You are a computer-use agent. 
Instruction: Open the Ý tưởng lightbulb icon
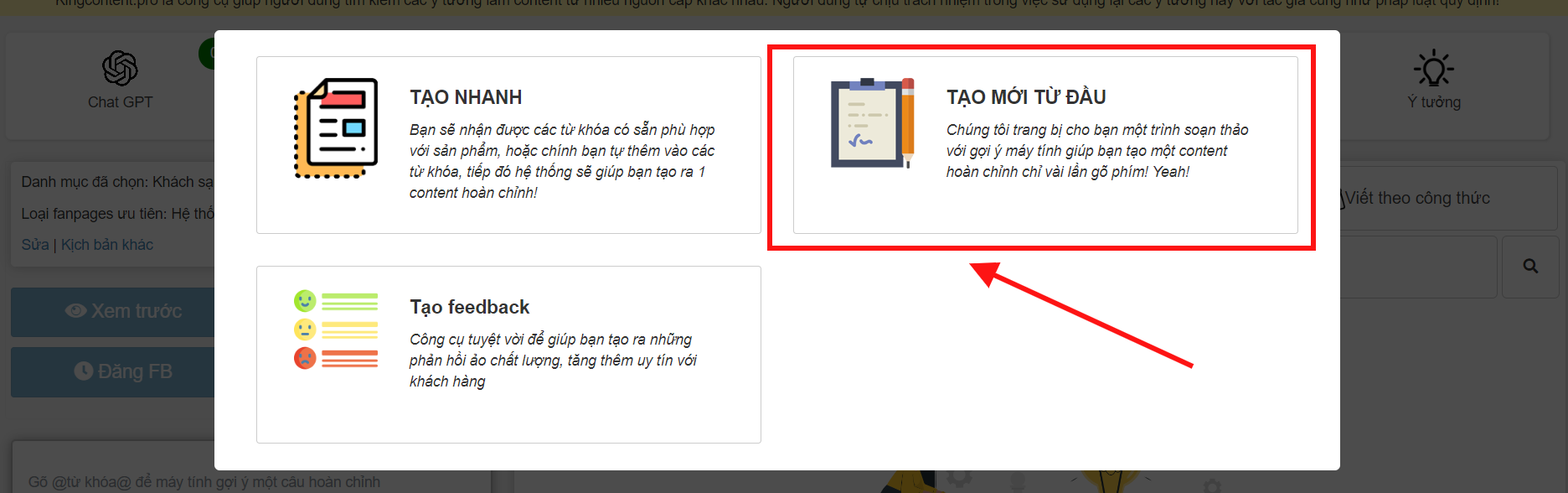[x=1434, y=68]
